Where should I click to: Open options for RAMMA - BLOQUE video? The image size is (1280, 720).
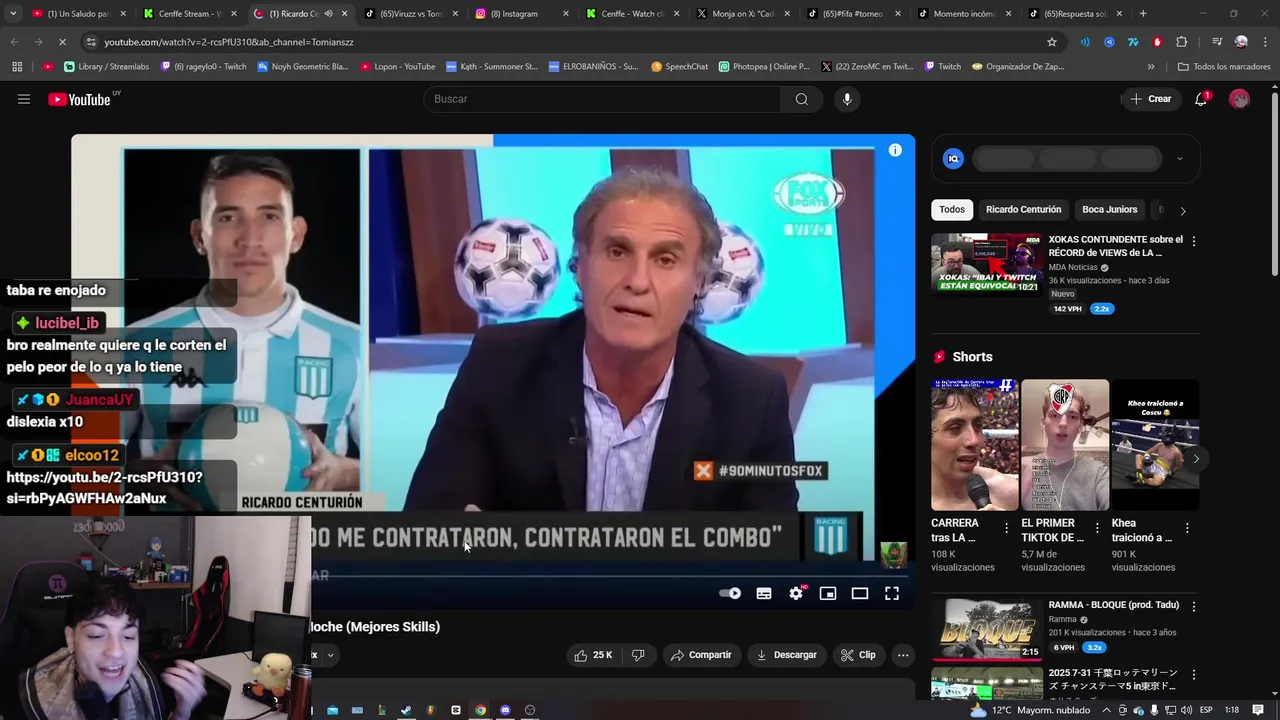(x=1193, y=606)
